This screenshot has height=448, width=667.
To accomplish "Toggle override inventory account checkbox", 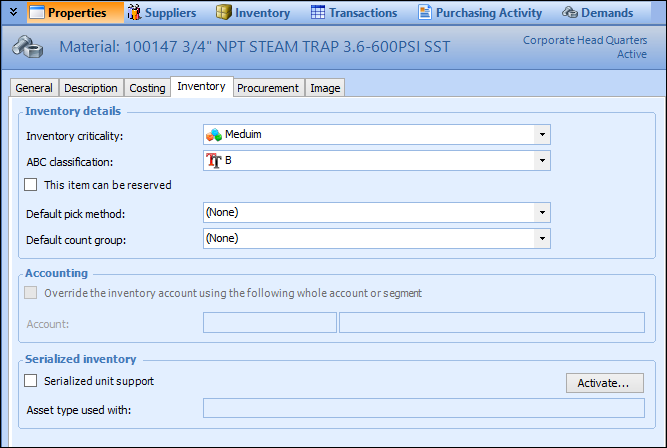I will pyautogui.click(x=31, y=293).
